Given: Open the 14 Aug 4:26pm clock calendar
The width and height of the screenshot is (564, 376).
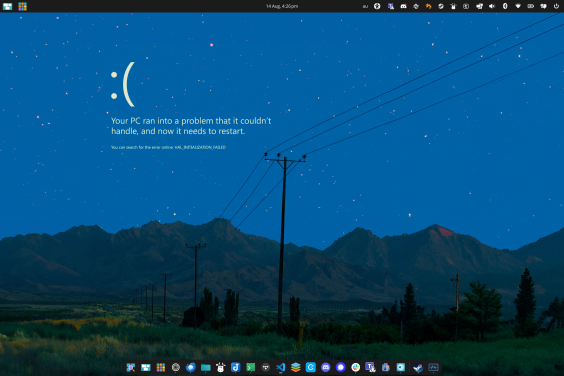Looking at the screenshot, I should (x=282, y=6).
